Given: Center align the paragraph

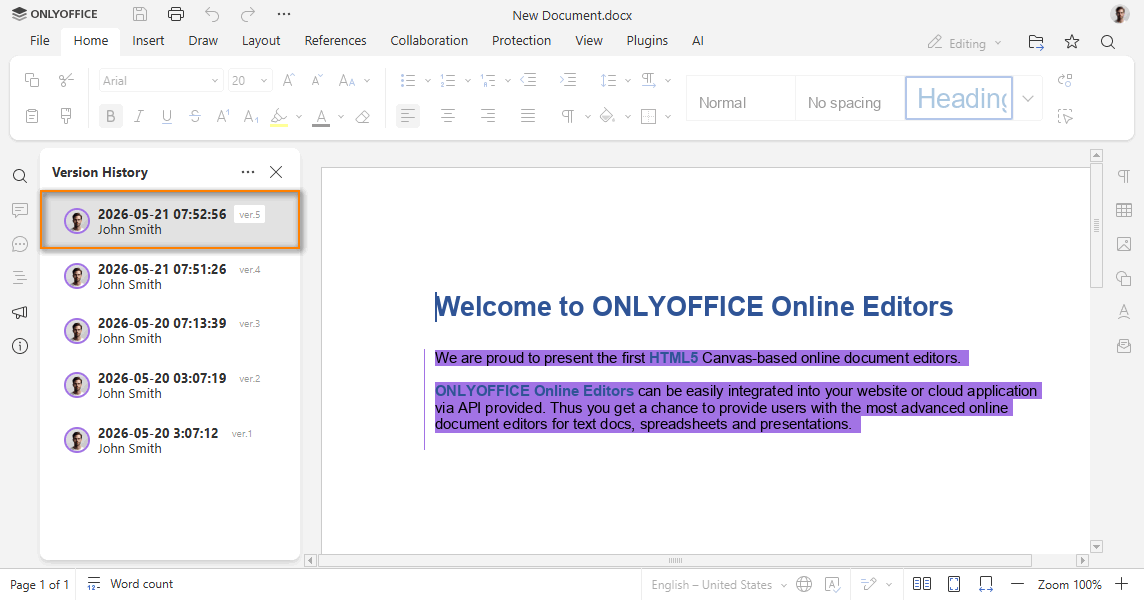Looking at the screenshot, I should [x=448, y=116].
